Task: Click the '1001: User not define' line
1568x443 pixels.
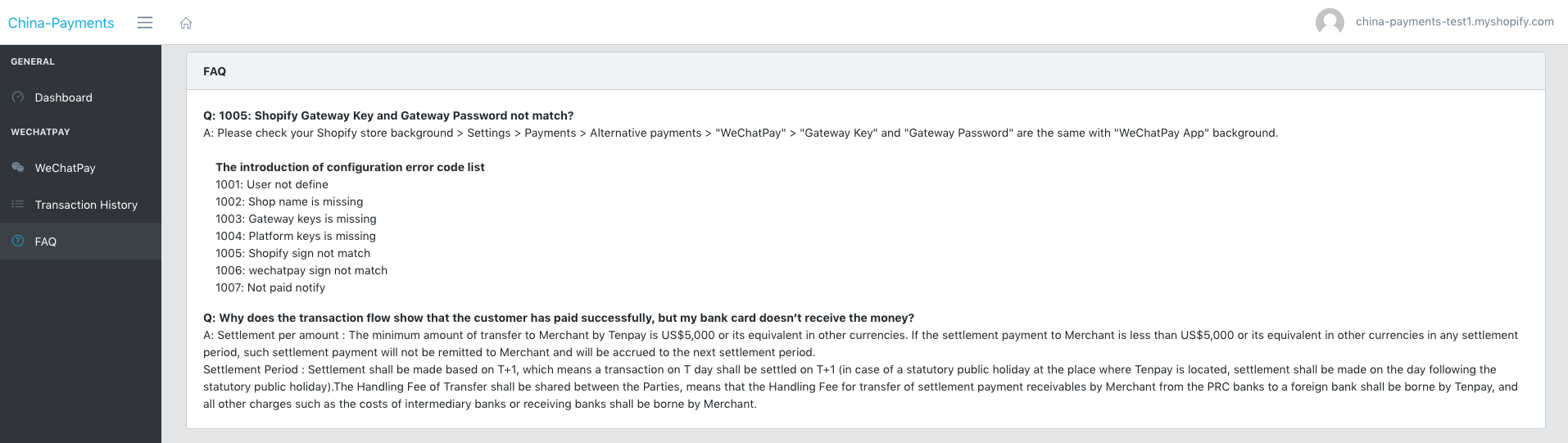Action: 272,184
